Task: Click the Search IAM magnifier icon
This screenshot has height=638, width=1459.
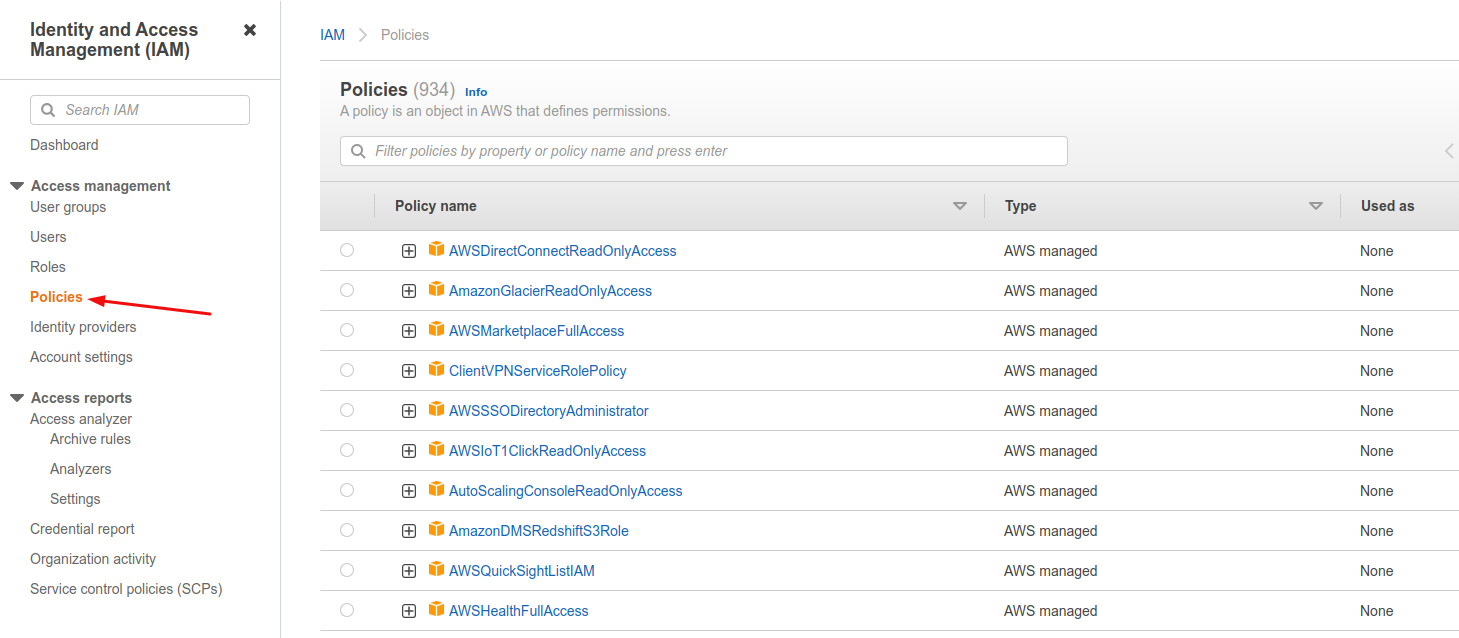Action: point(48,110)
